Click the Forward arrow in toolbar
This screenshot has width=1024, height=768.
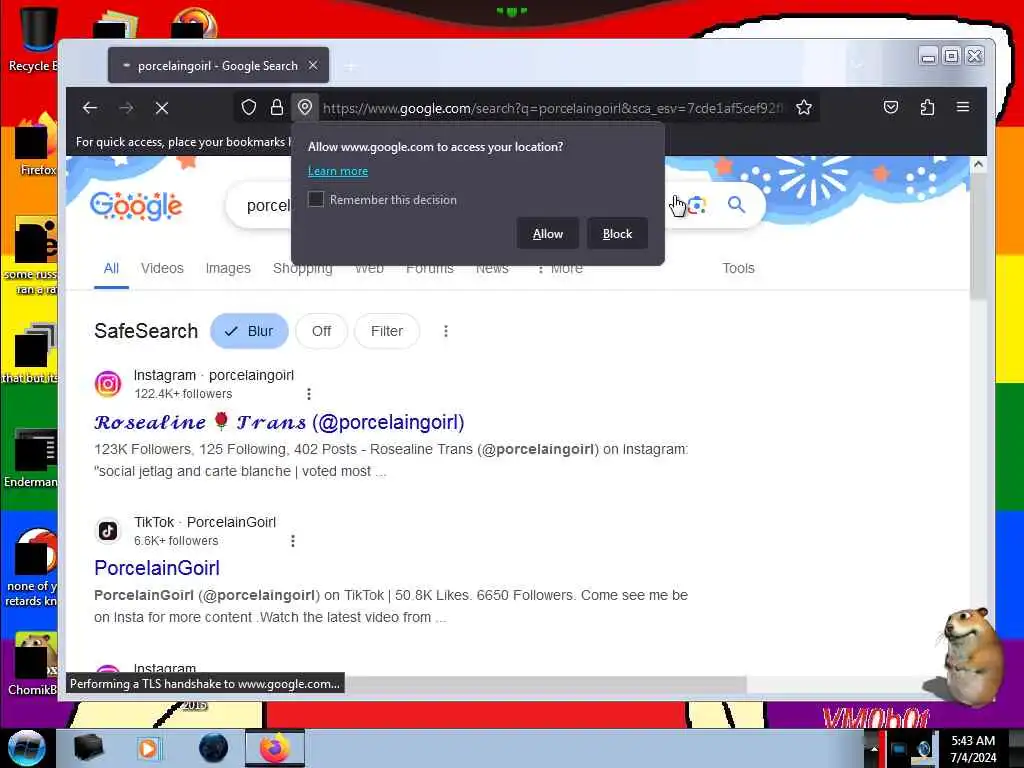[x=126, y=108]
